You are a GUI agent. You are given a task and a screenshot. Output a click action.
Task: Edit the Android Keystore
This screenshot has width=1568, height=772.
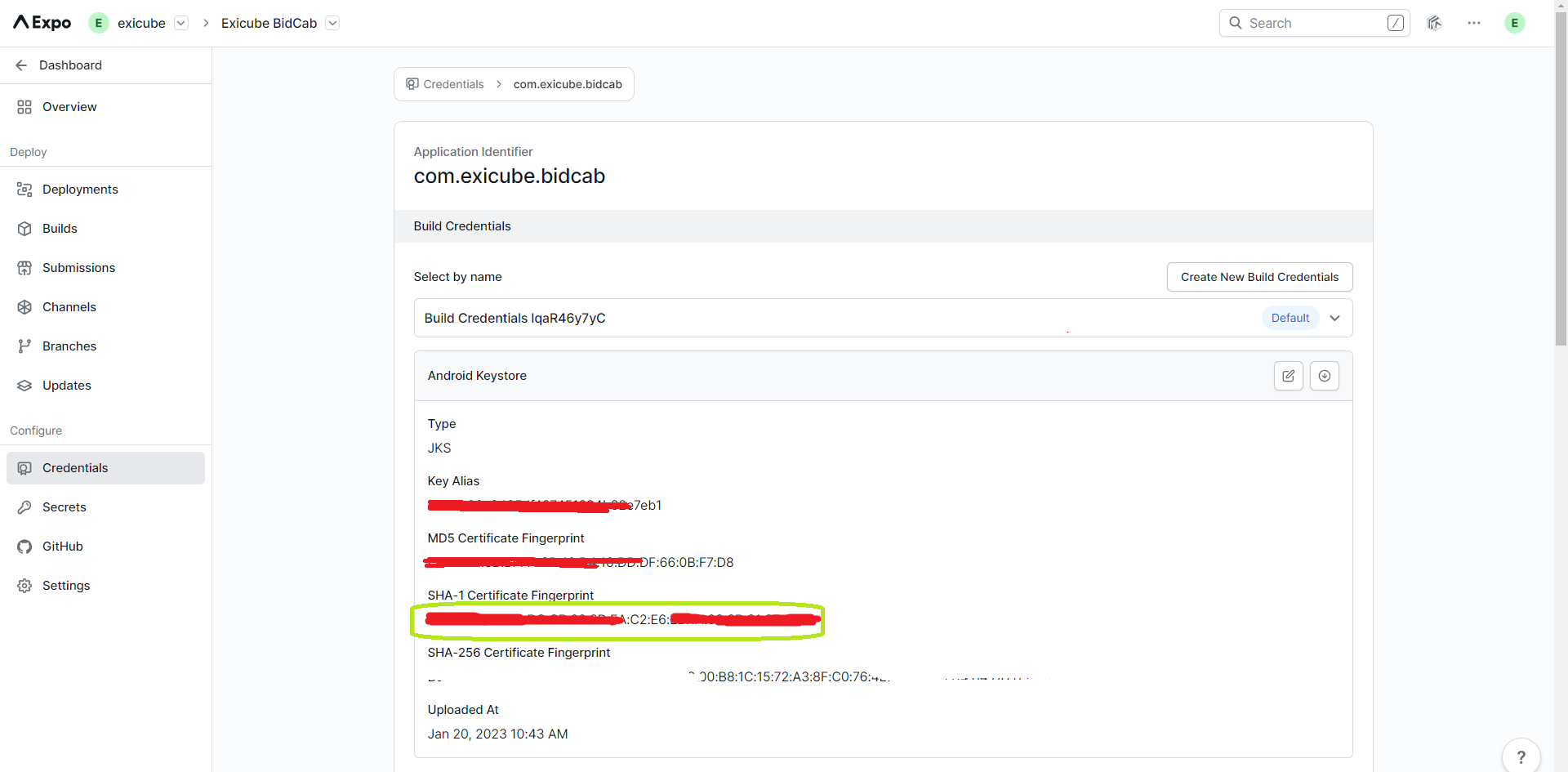click(x=1289, y=375)
